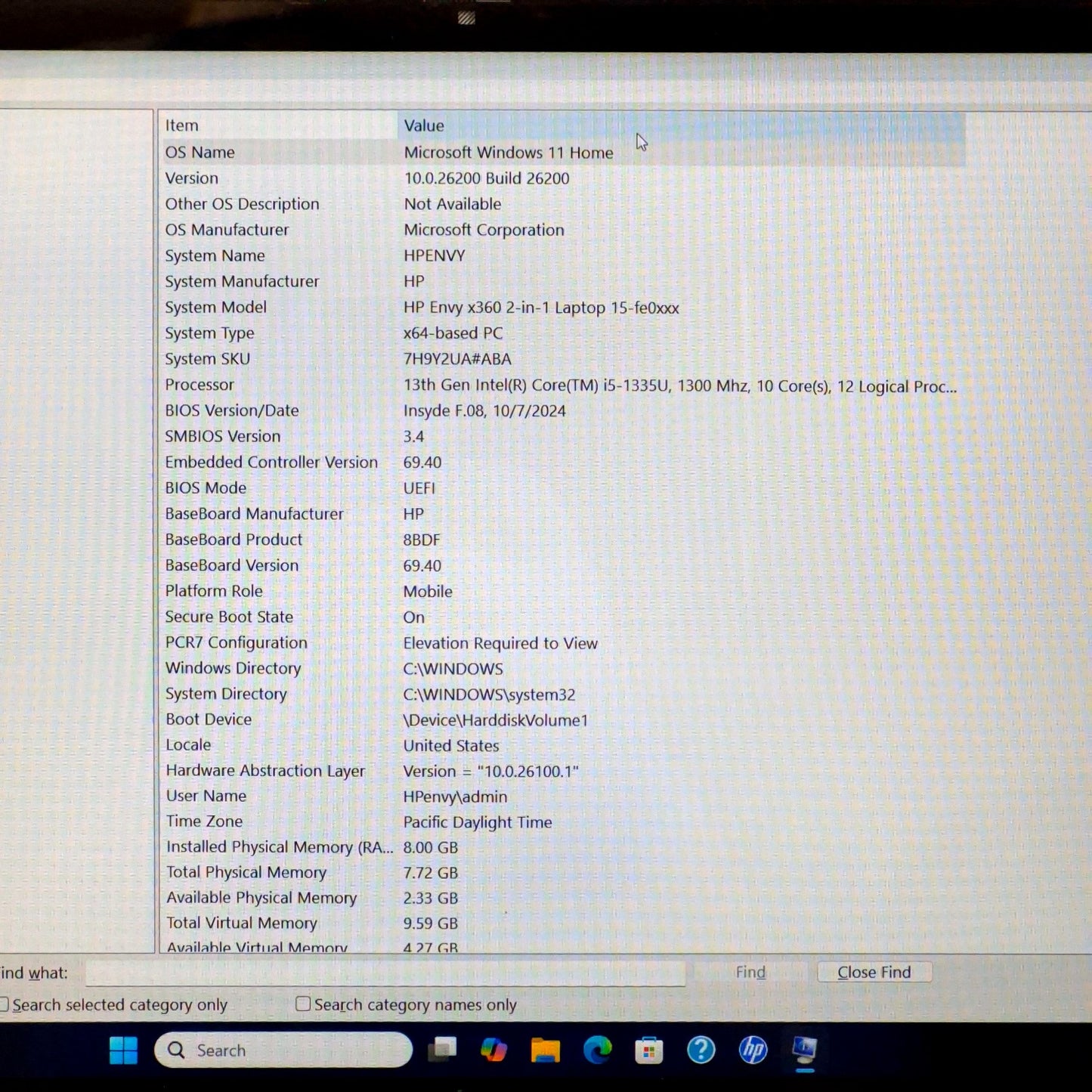Click the 'Elevation Required to View' value
This screenshot has height=1092, width=1092.
click(x=500, y=643)
